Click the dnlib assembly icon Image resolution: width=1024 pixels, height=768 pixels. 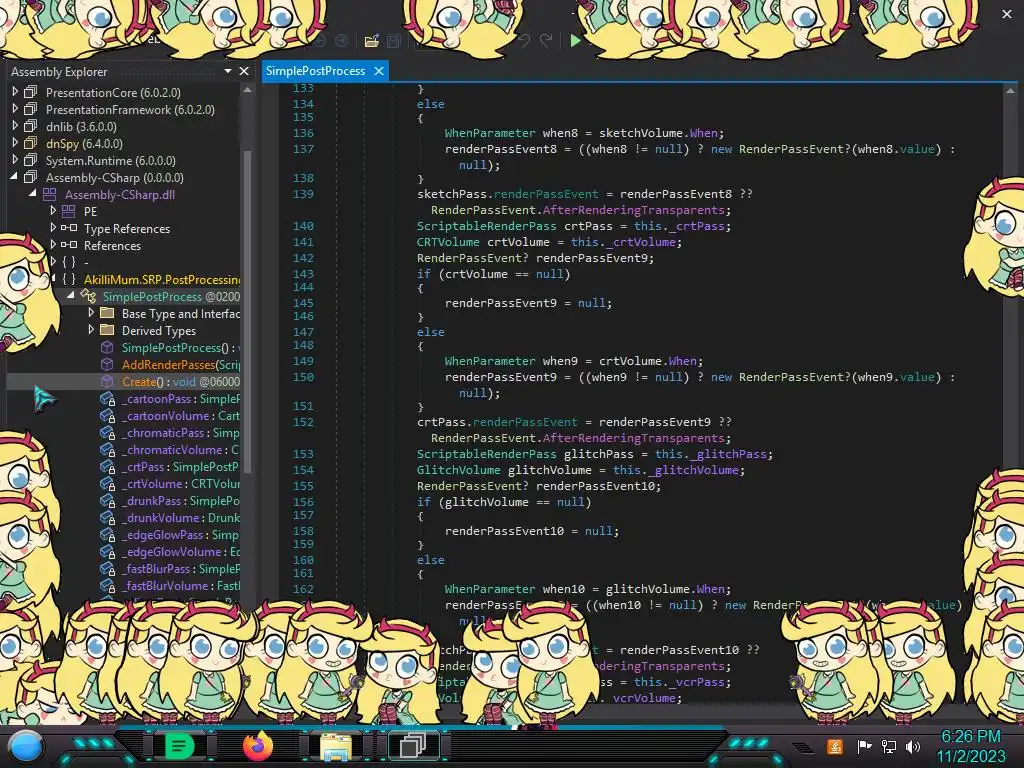tap(31, 126)
